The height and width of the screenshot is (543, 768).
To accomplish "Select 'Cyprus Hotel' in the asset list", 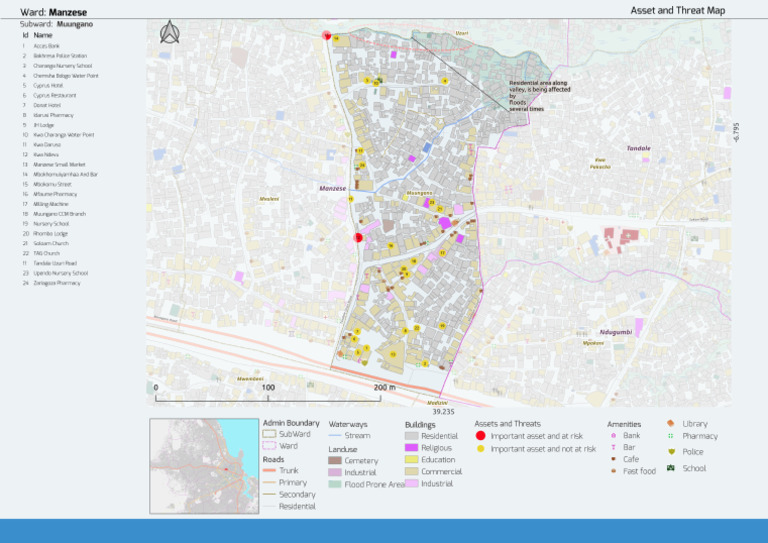I will [48, 85].
